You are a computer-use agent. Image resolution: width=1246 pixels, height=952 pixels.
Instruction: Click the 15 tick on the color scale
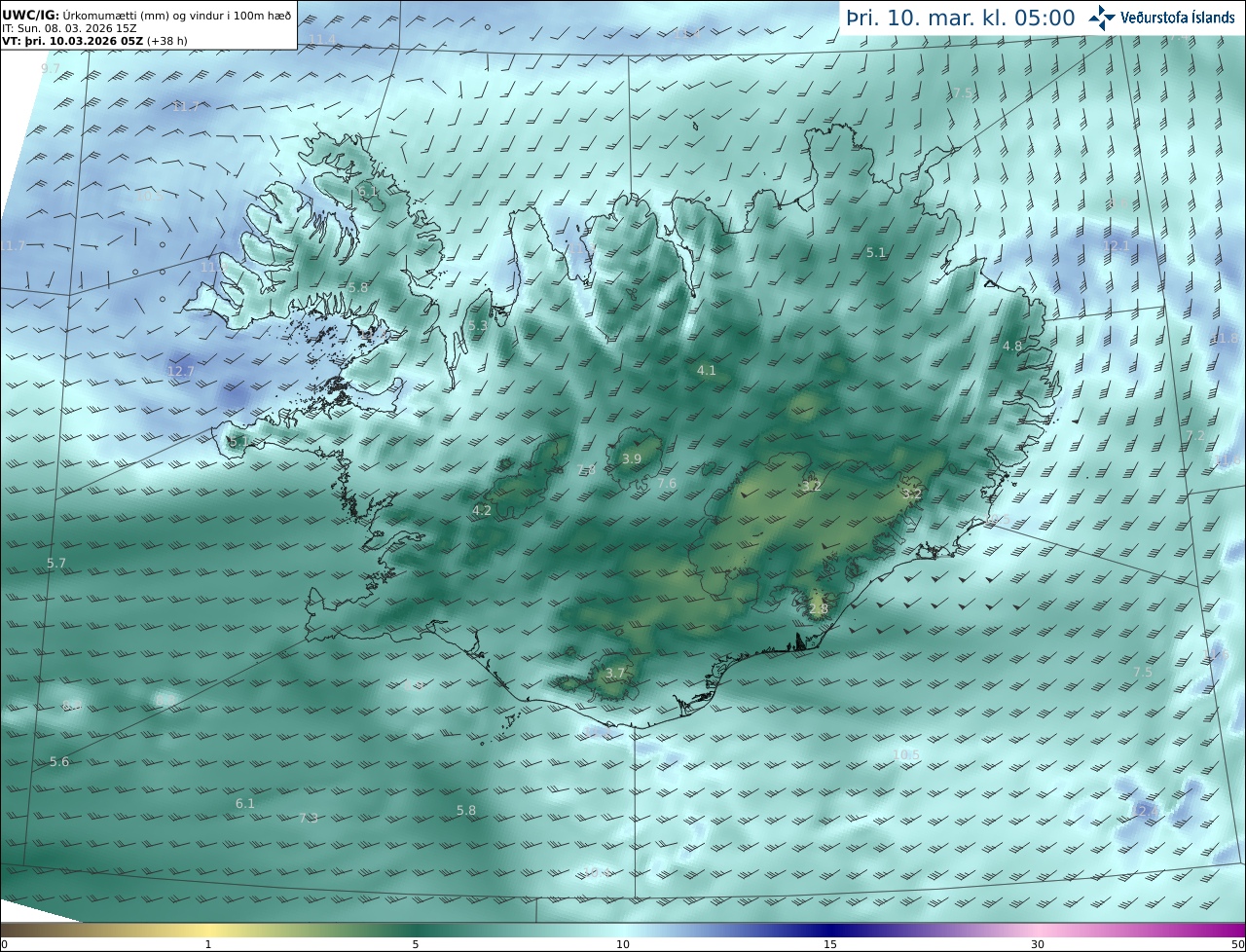point(830,944)
